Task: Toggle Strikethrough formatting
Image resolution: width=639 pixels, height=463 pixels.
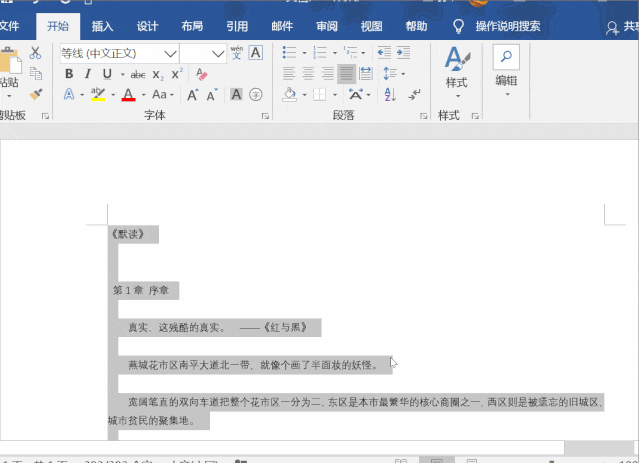Action: (138, 75)
